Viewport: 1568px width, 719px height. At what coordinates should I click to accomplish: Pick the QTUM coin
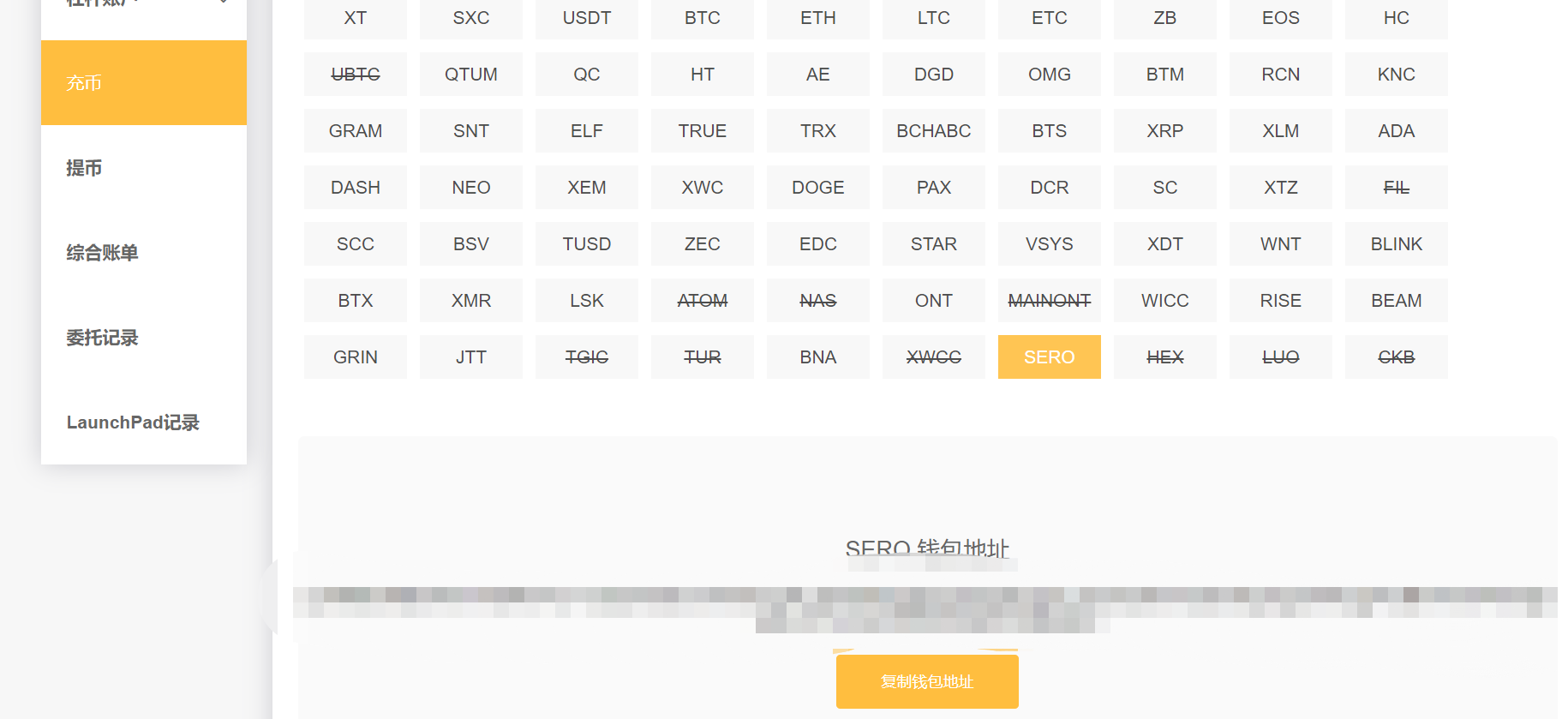(471, 75)
